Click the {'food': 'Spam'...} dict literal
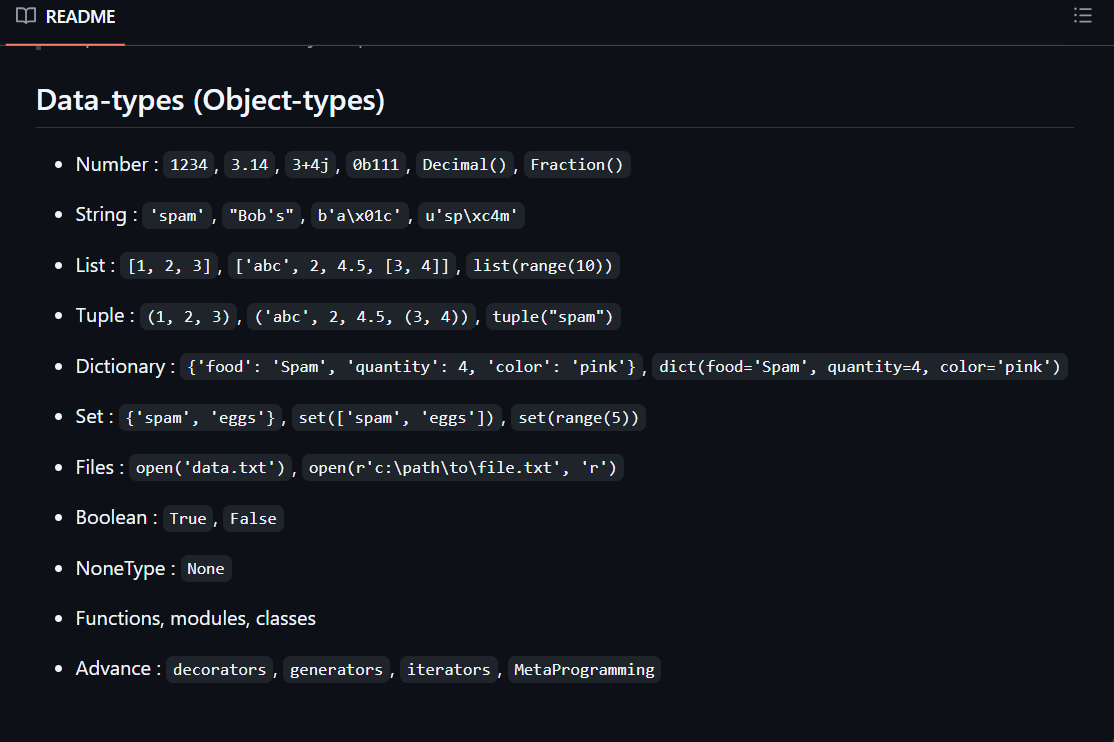The image size is (1114, 742). click(x=411, y=367)
